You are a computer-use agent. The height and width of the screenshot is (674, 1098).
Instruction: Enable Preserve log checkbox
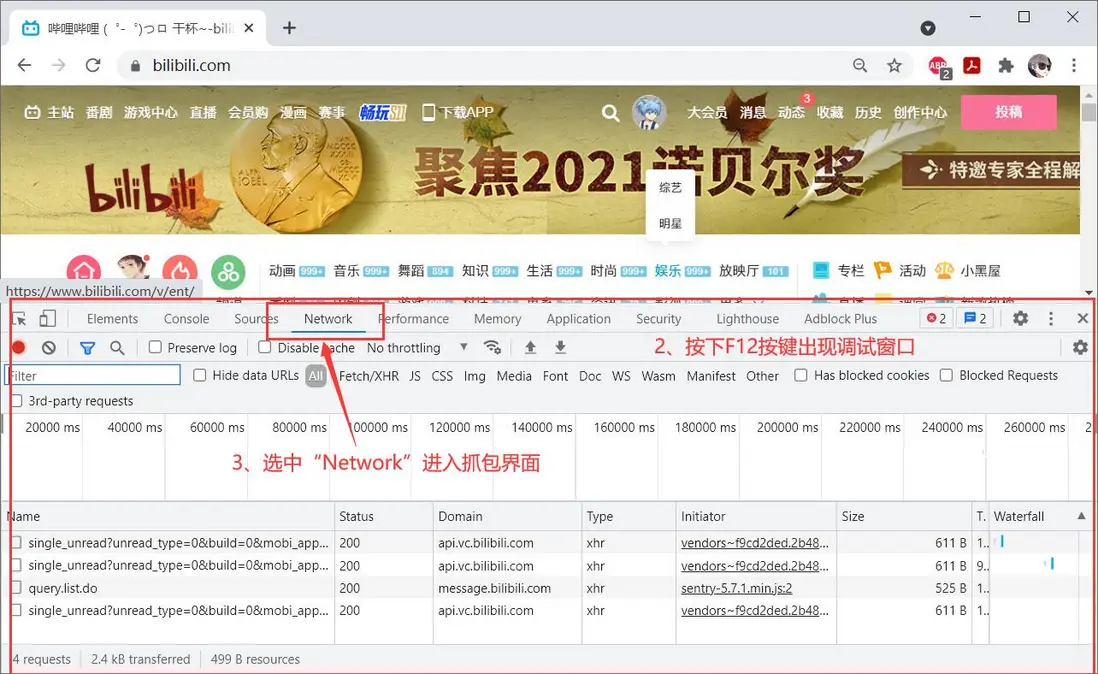[155, 347]
